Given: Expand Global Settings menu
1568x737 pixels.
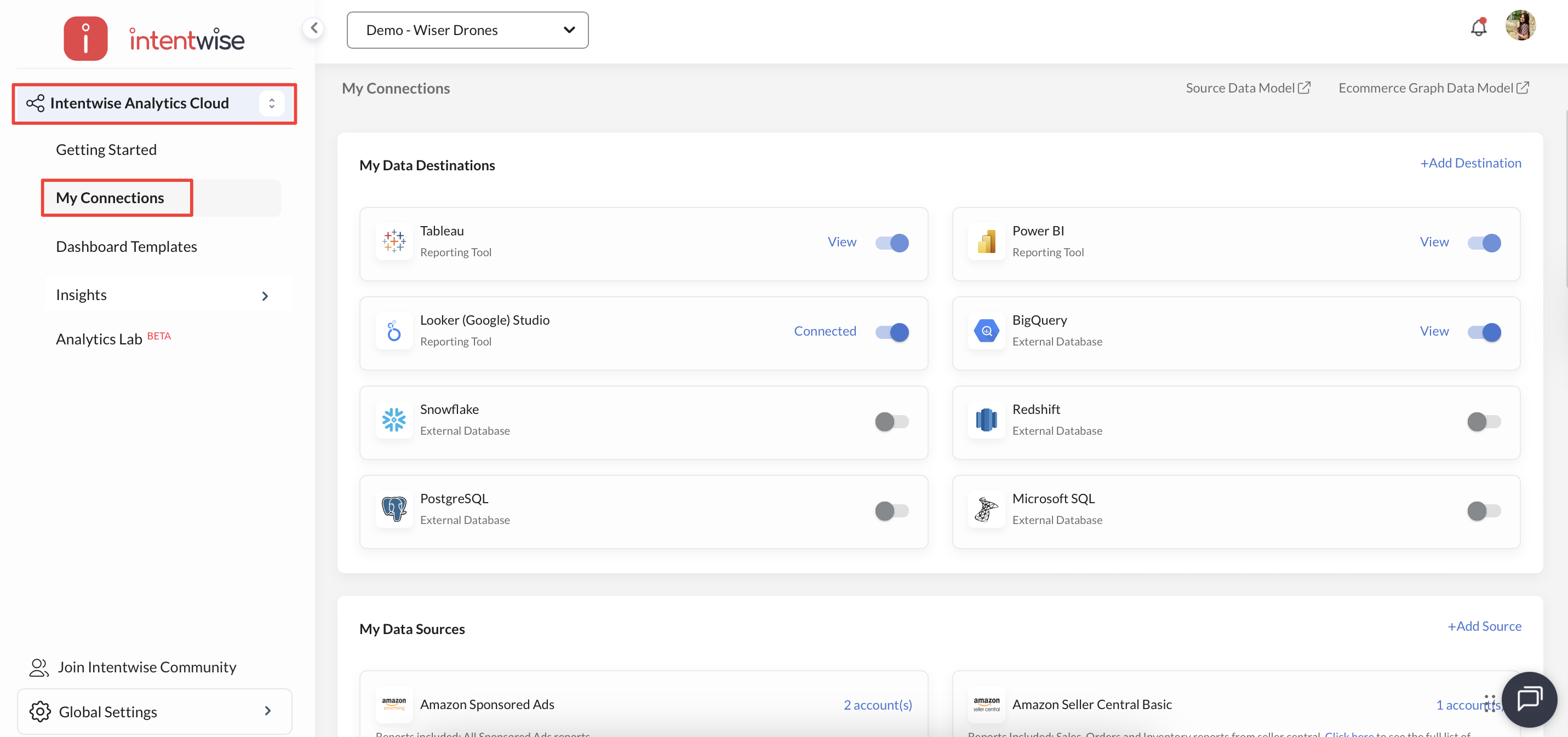Looking at the screenshot, I should [154, 711].
